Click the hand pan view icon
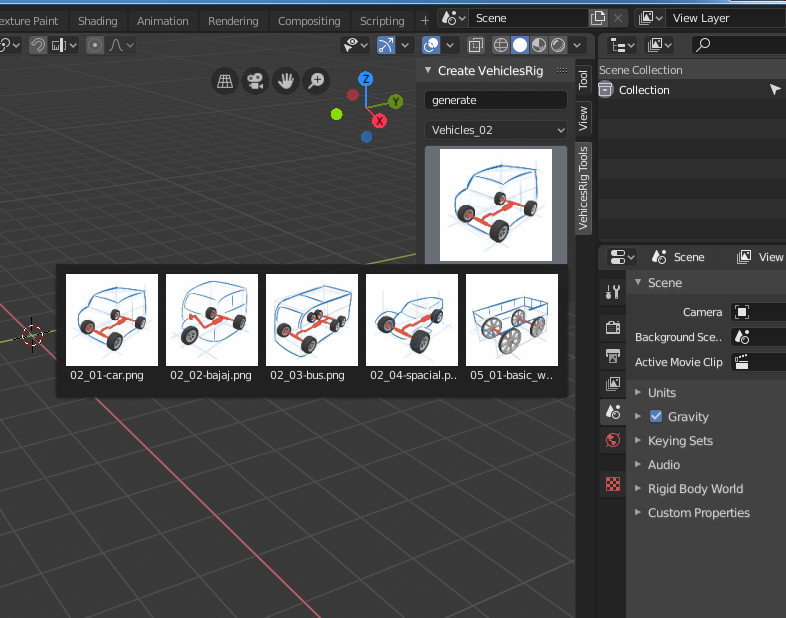Image resolution: width=786 pixels, height=618 pixels. (x=286, y=81)
